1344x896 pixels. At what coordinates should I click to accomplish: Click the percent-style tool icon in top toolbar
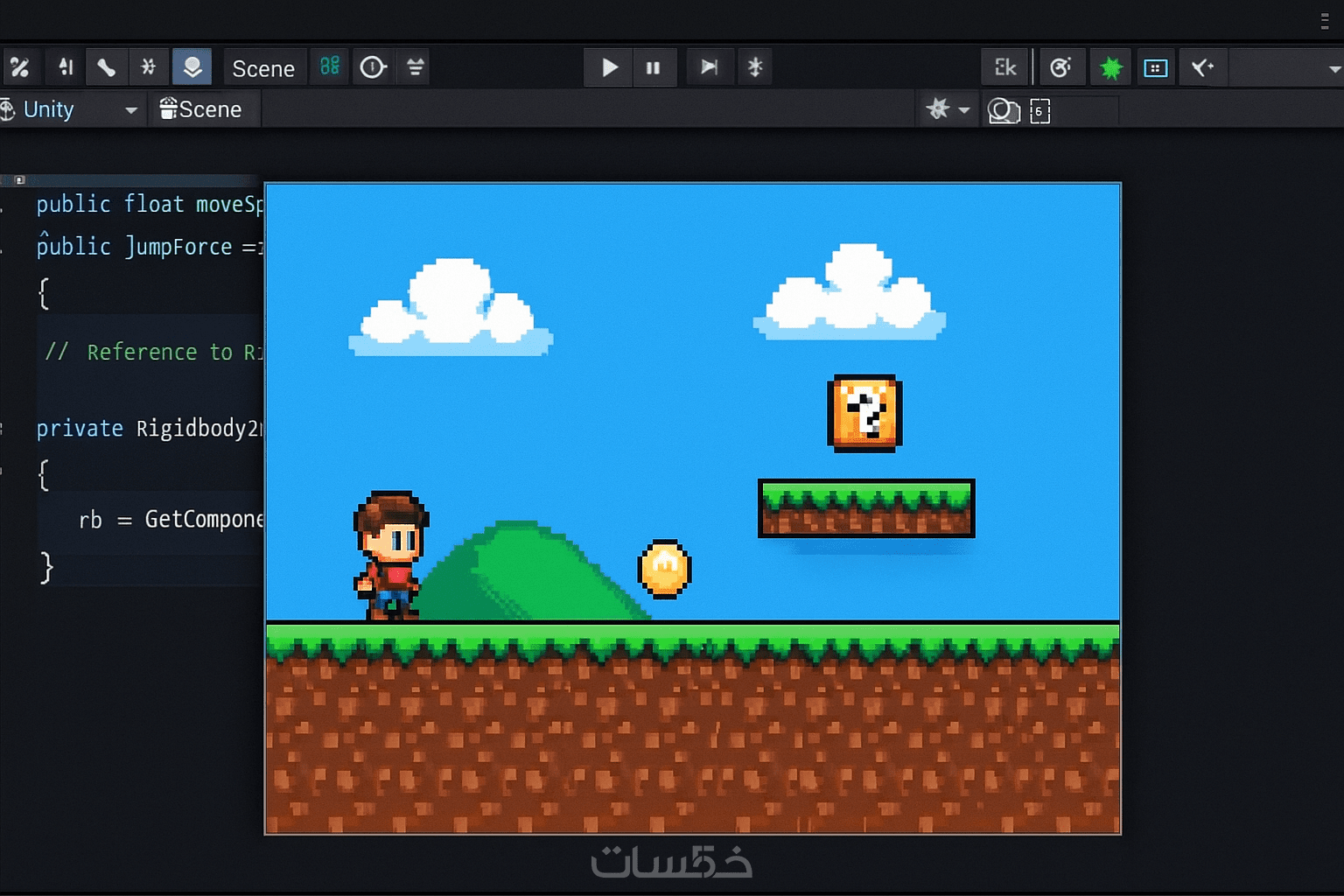[19, 67]
